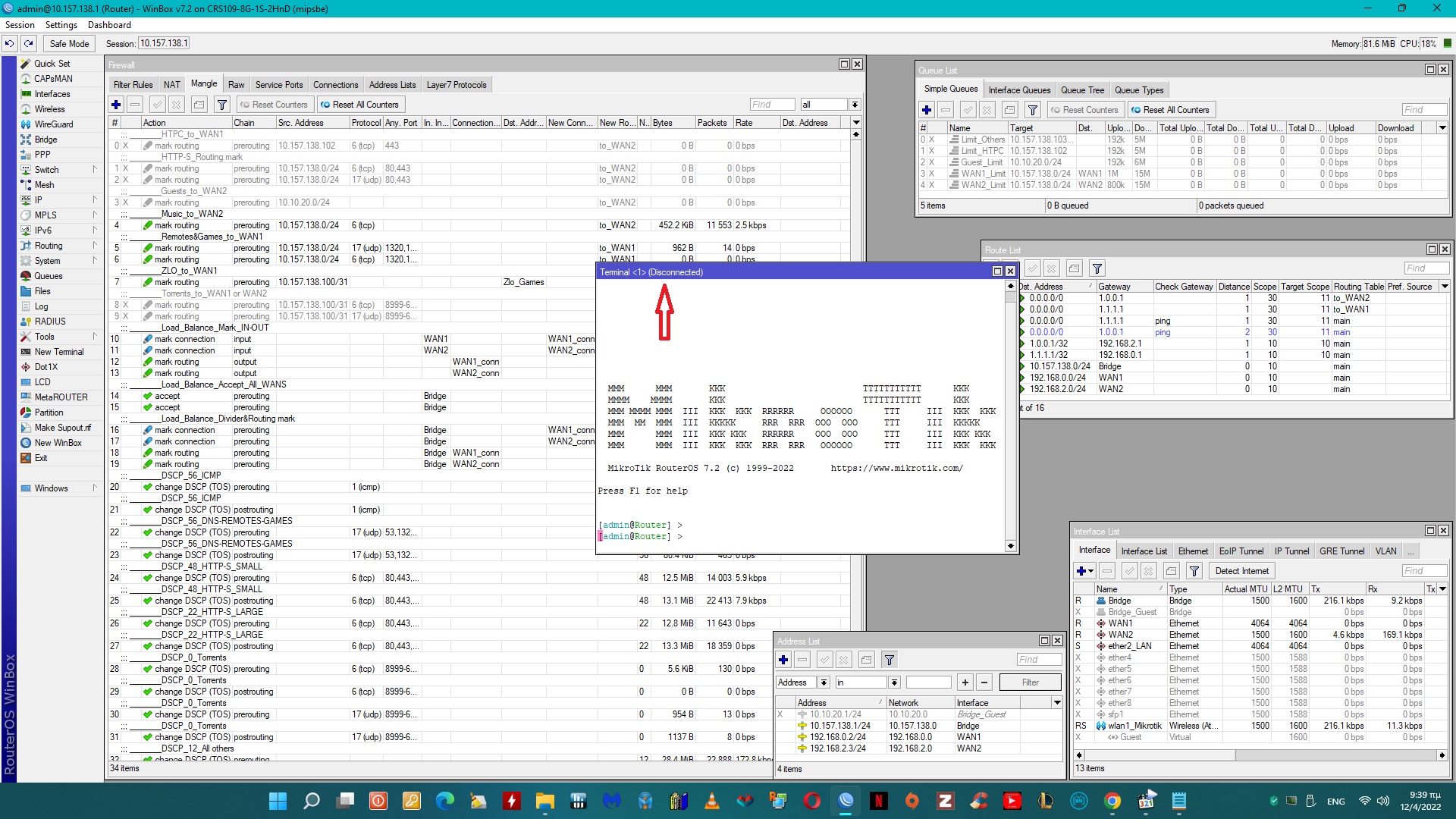Click the undo arrow icon in top toolbar
Viewport: 1456px width, 819px height.
[x=9, y=44]
